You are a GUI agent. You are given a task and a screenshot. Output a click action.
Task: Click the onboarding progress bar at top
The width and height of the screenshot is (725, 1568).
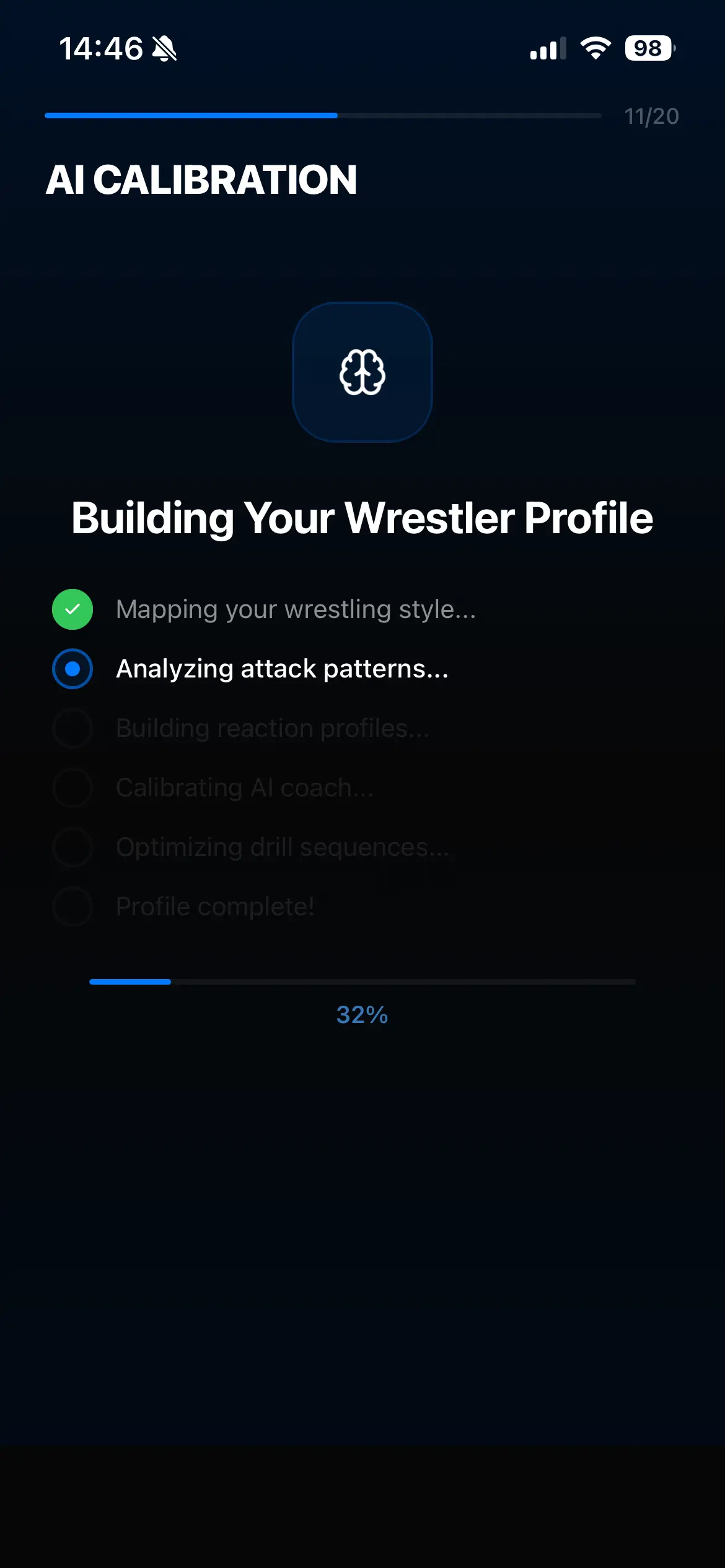[x=323, y=116]
